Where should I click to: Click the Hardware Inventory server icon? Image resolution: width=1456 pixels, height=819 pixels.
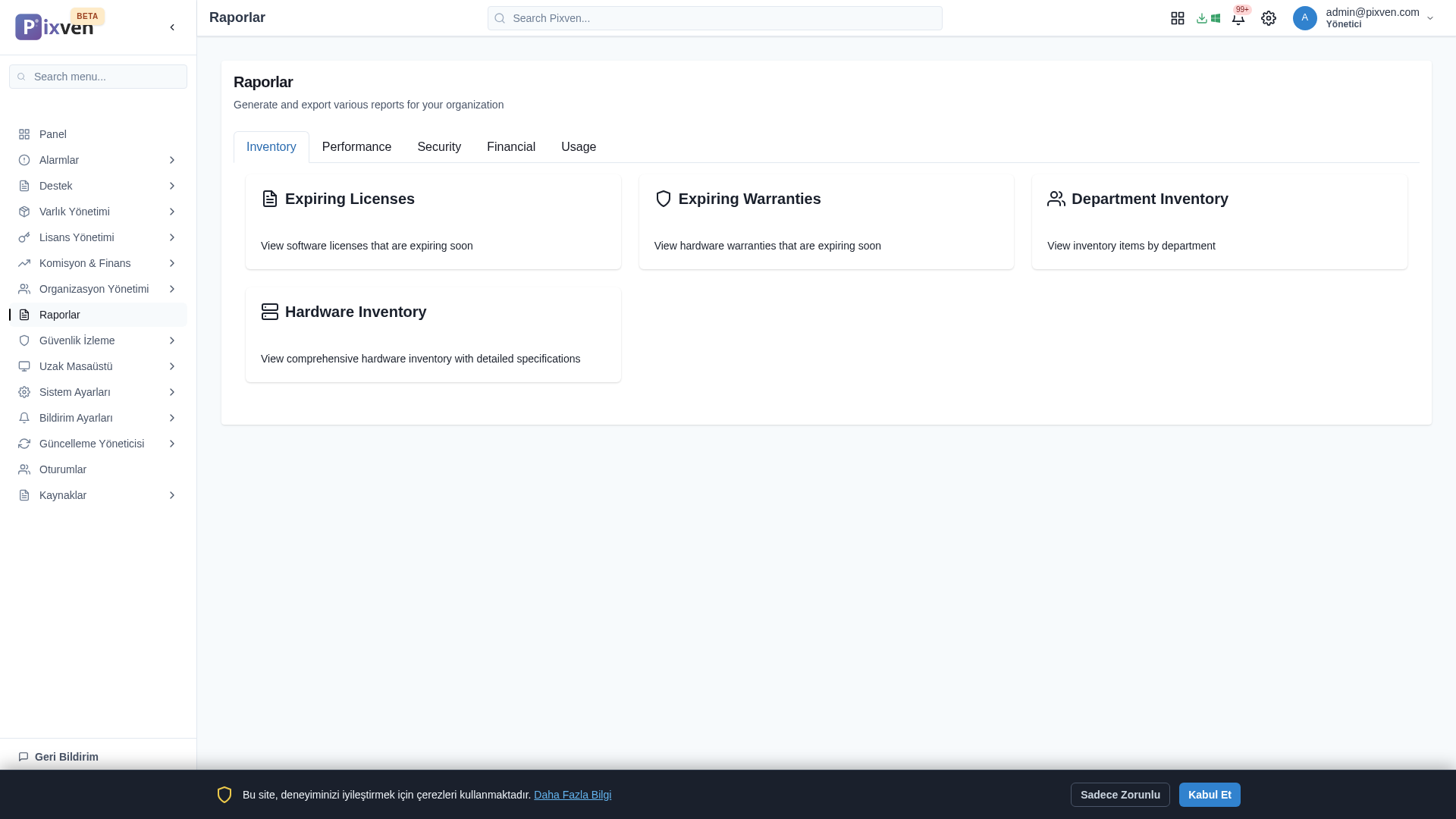pos(270,312)
